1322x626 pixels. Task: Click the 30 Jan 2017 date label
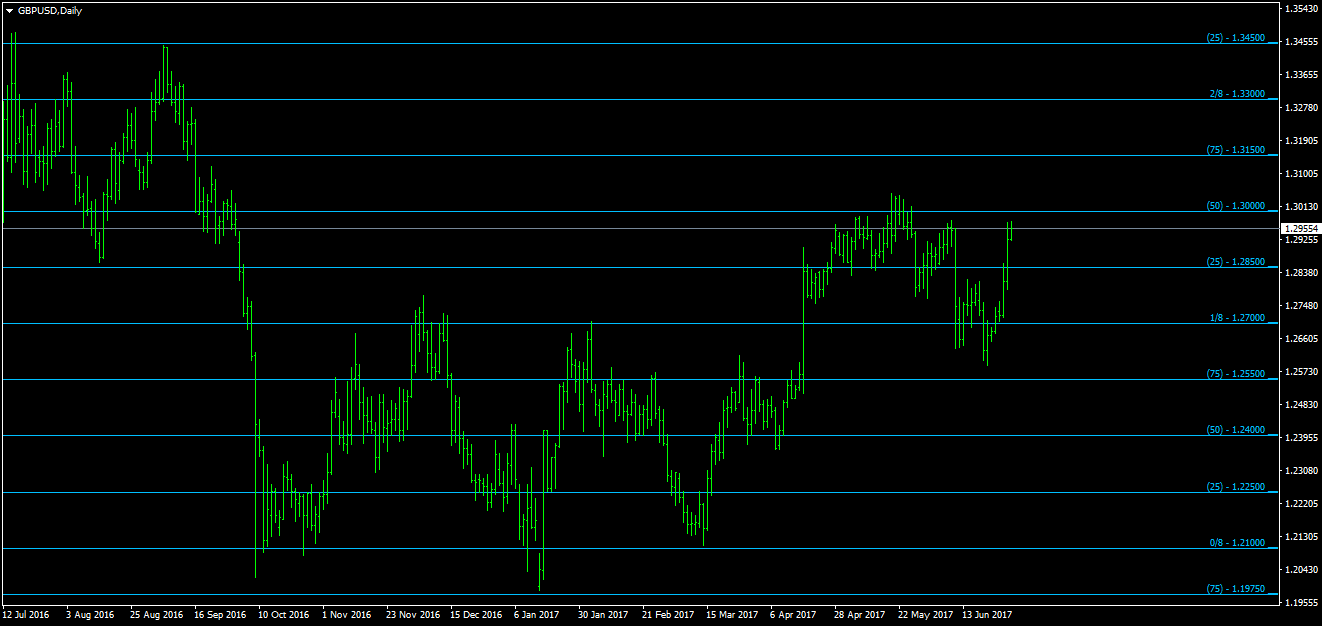[604, 615]
